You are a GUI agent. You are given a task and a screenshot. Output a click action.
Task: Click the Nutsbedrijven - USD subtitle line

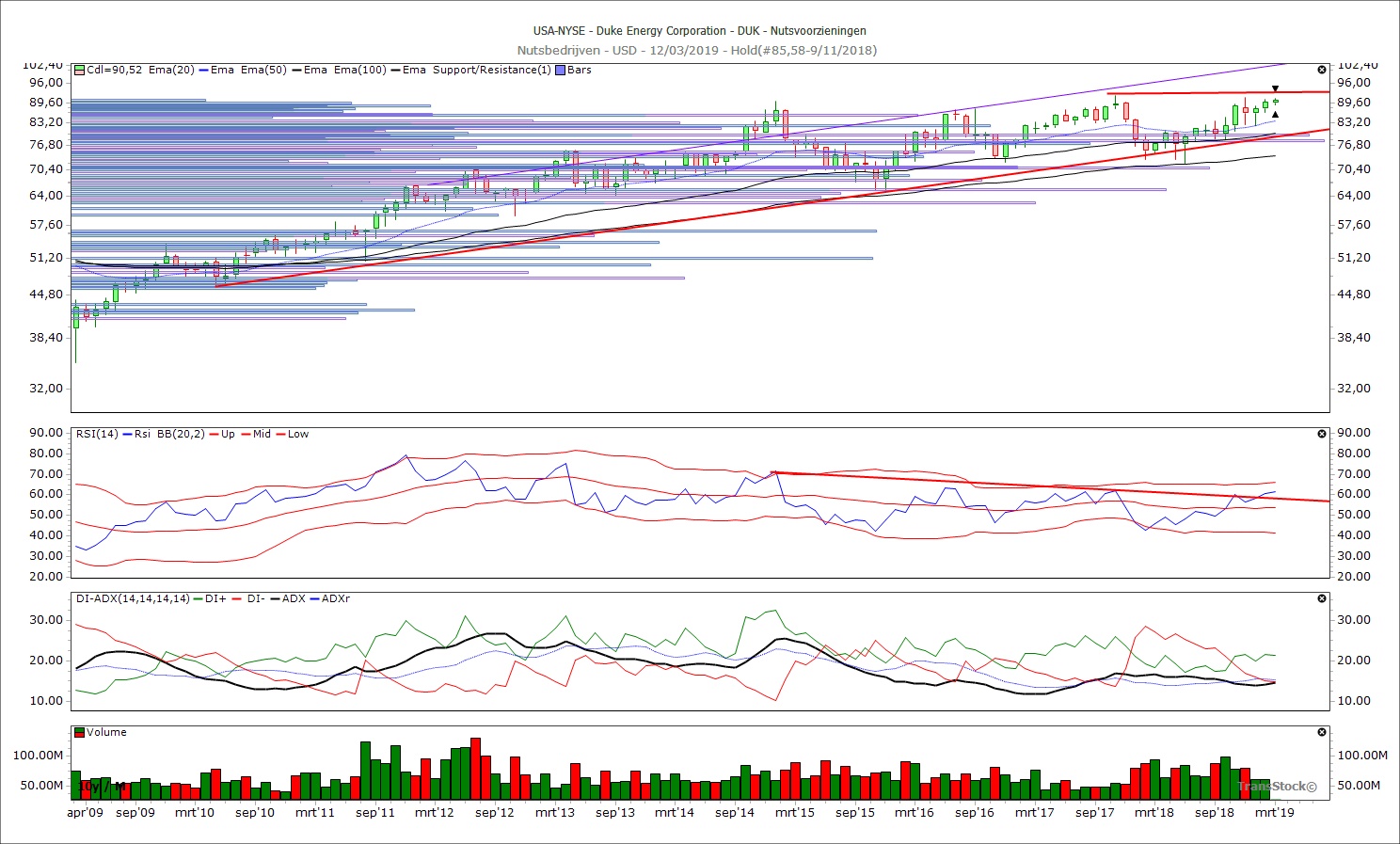tap(697, 50)
